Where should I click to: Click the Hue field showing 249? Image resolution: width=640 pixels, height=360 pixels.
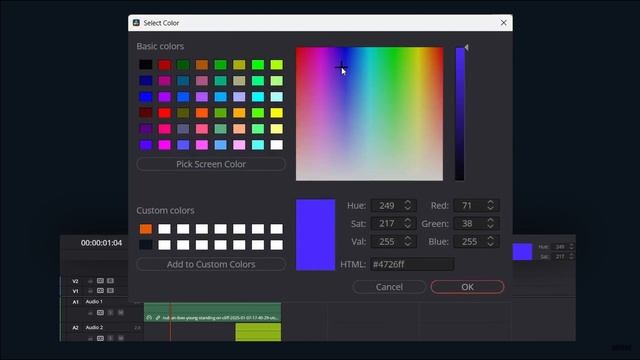coord(393,205)
